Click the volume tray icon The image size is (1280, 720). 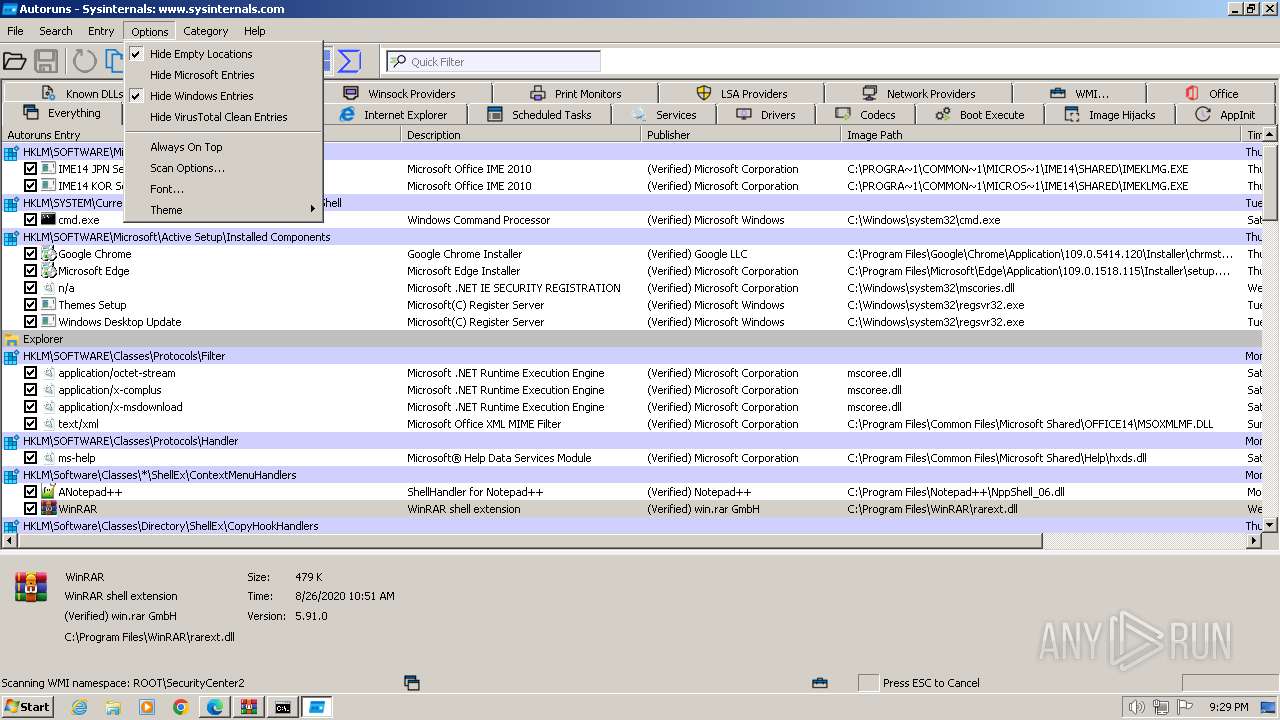pos(1137,707)
